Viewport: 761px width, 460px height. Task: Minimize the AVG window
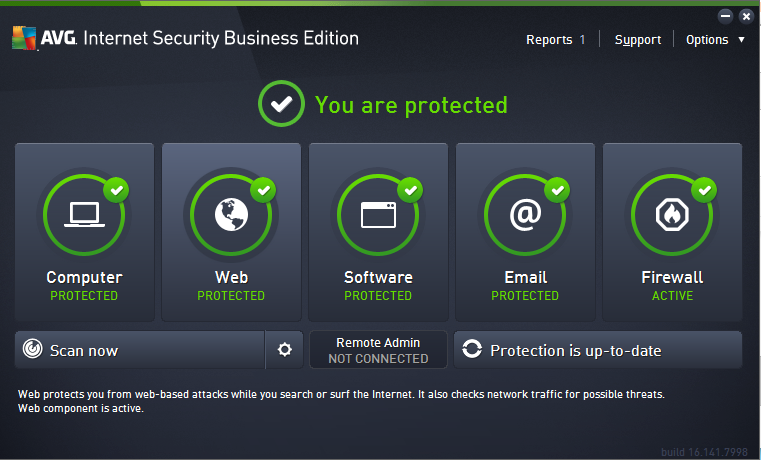pos(725,16)
